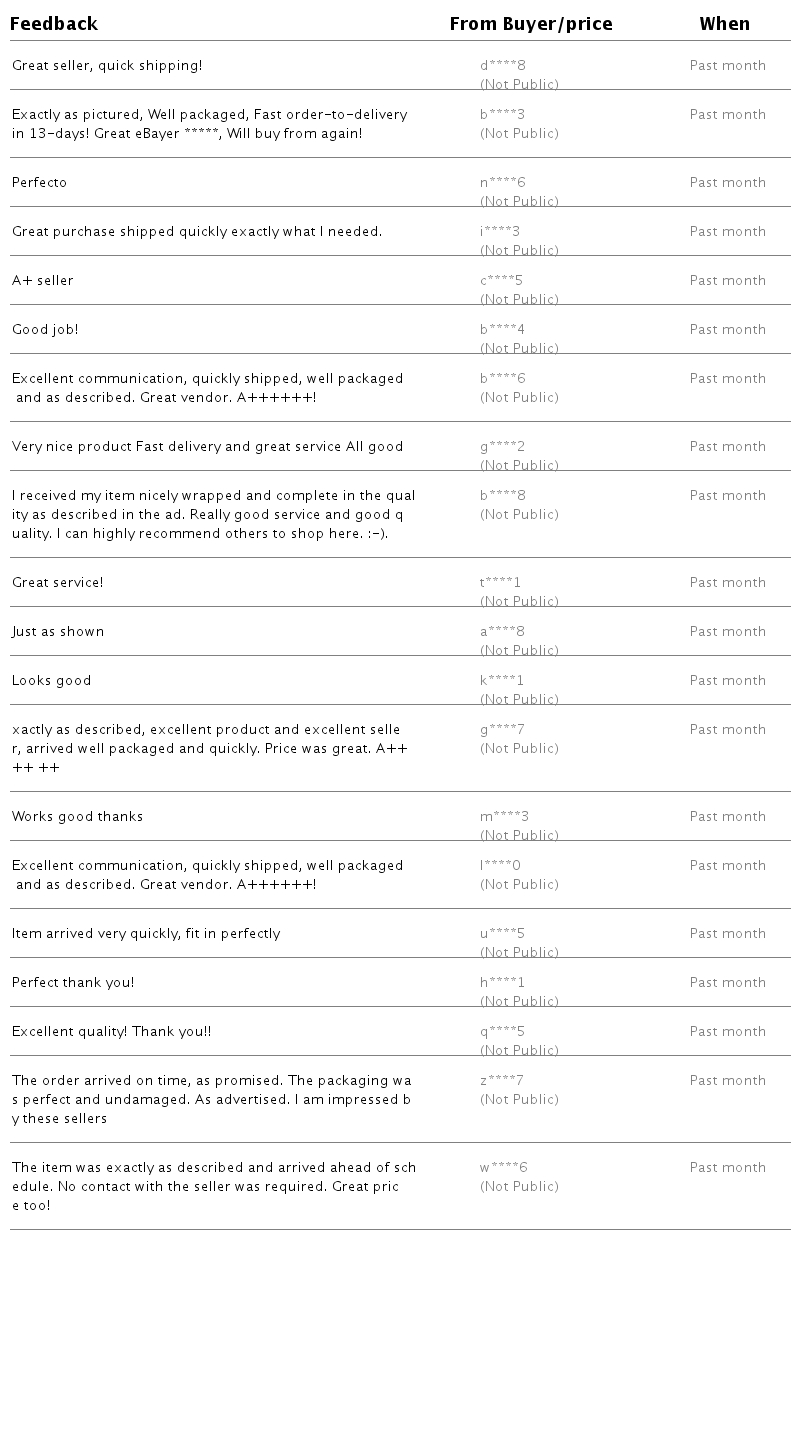Click the From Buyer/price column header
This screenshot has height=1452, width=800.
click(530, 24)
